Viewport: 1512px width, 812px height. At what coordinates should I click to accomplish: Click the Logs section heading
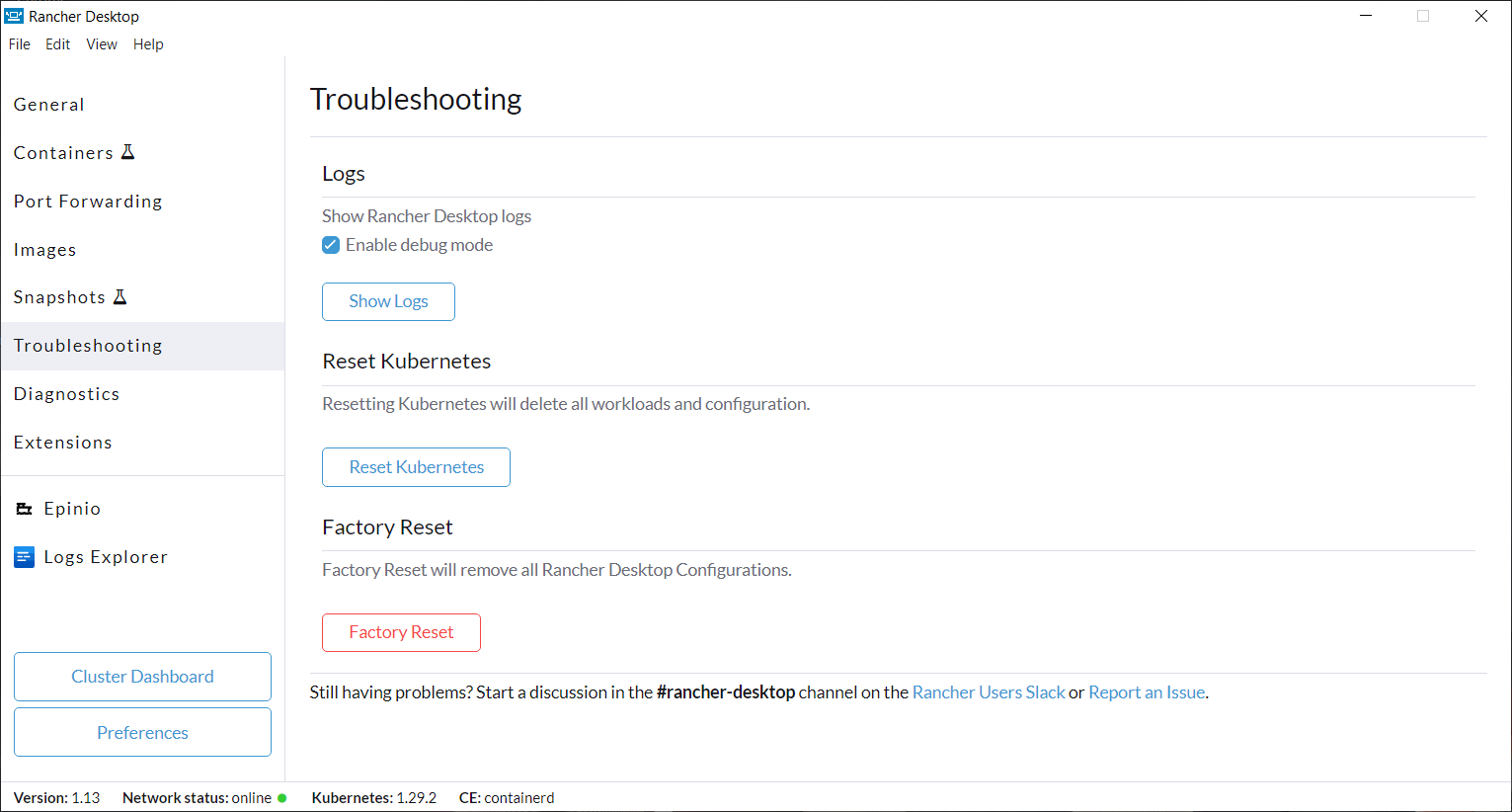point(344,174)
